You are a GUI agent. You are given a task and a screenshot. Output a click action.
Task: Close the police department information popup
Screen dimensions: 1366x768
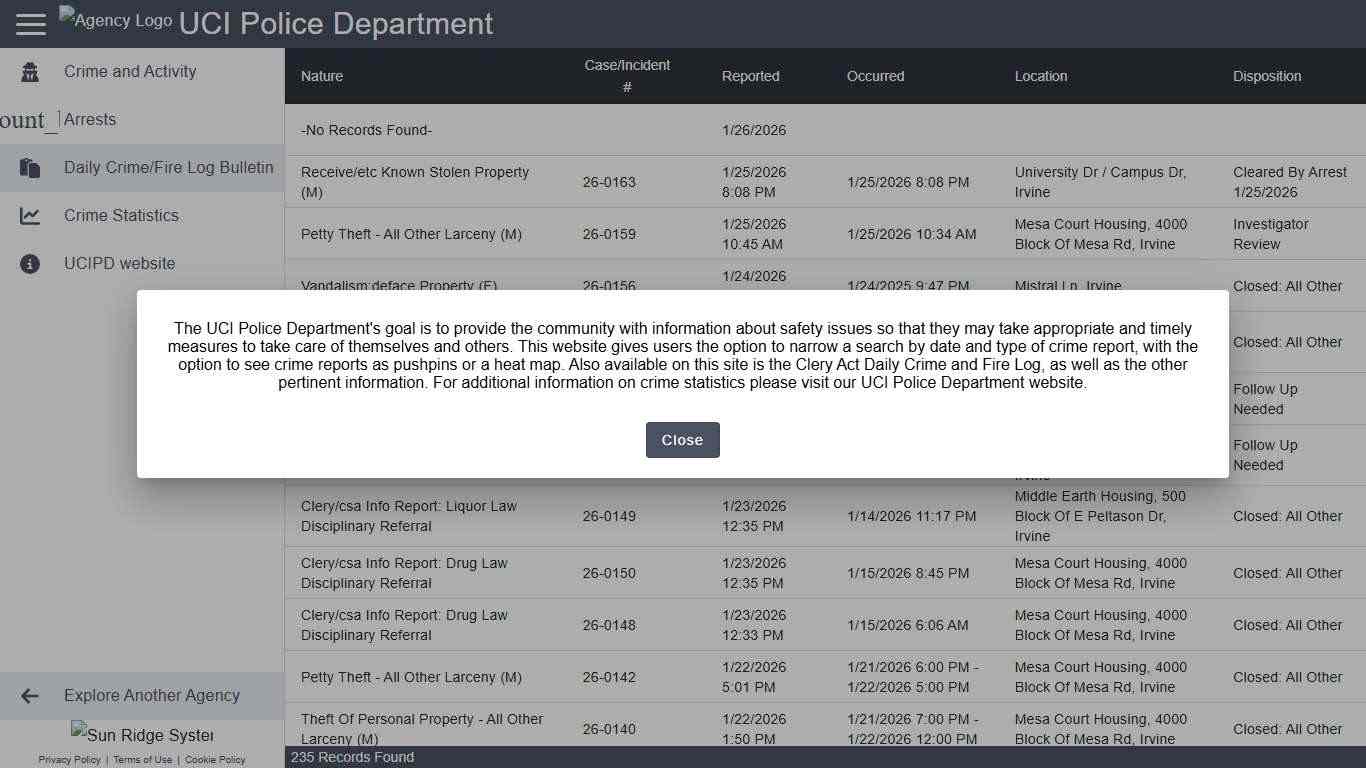(682, 440)
